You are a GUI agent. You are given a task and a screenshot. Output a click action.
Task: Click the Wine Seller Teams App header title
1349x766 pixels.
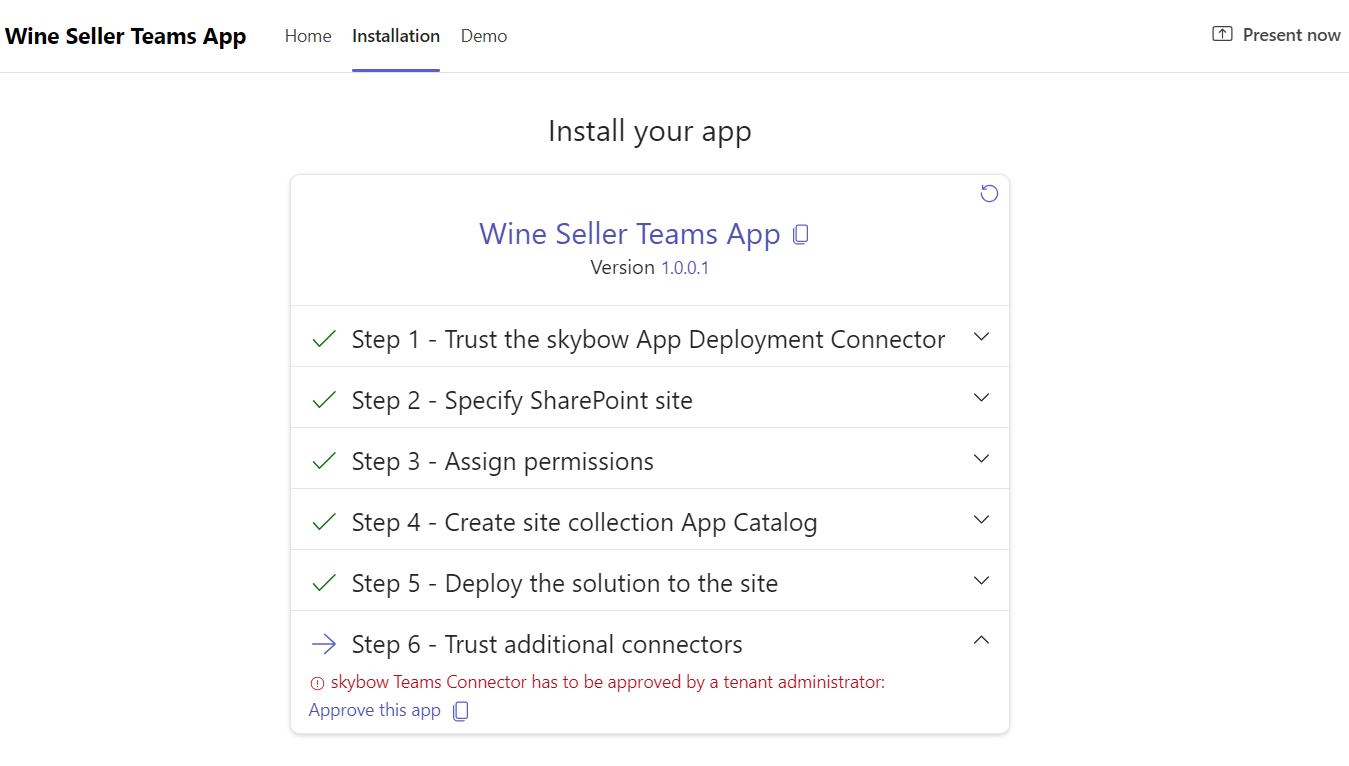point(126,36)
